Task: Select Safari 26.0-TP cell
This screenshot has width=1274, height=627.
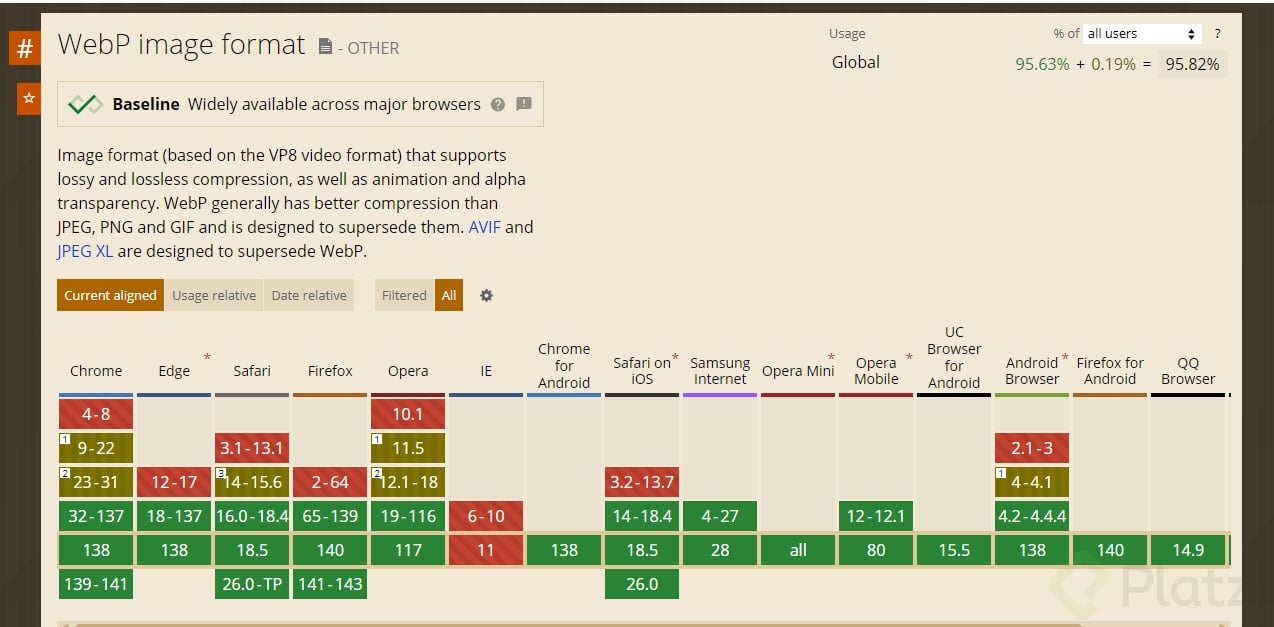Action: coord(252,584)
